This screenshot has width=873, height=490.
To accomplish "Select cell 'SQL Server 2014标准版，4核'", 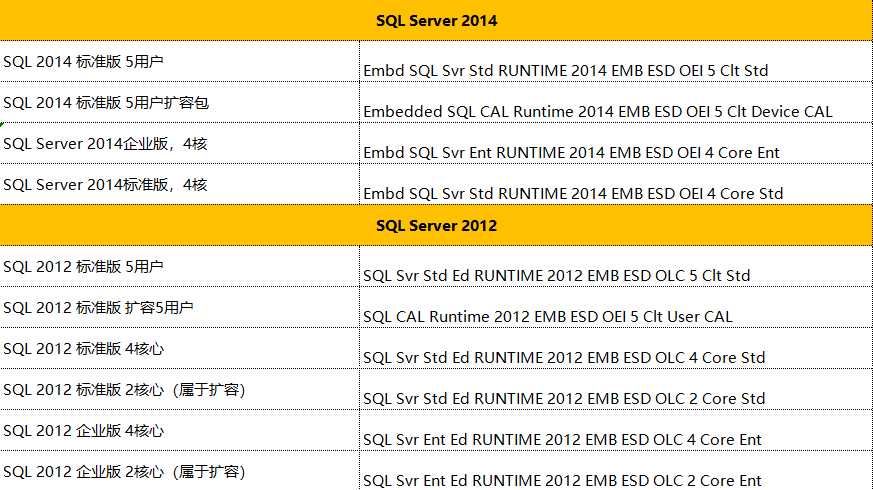I will click(180, 184).
